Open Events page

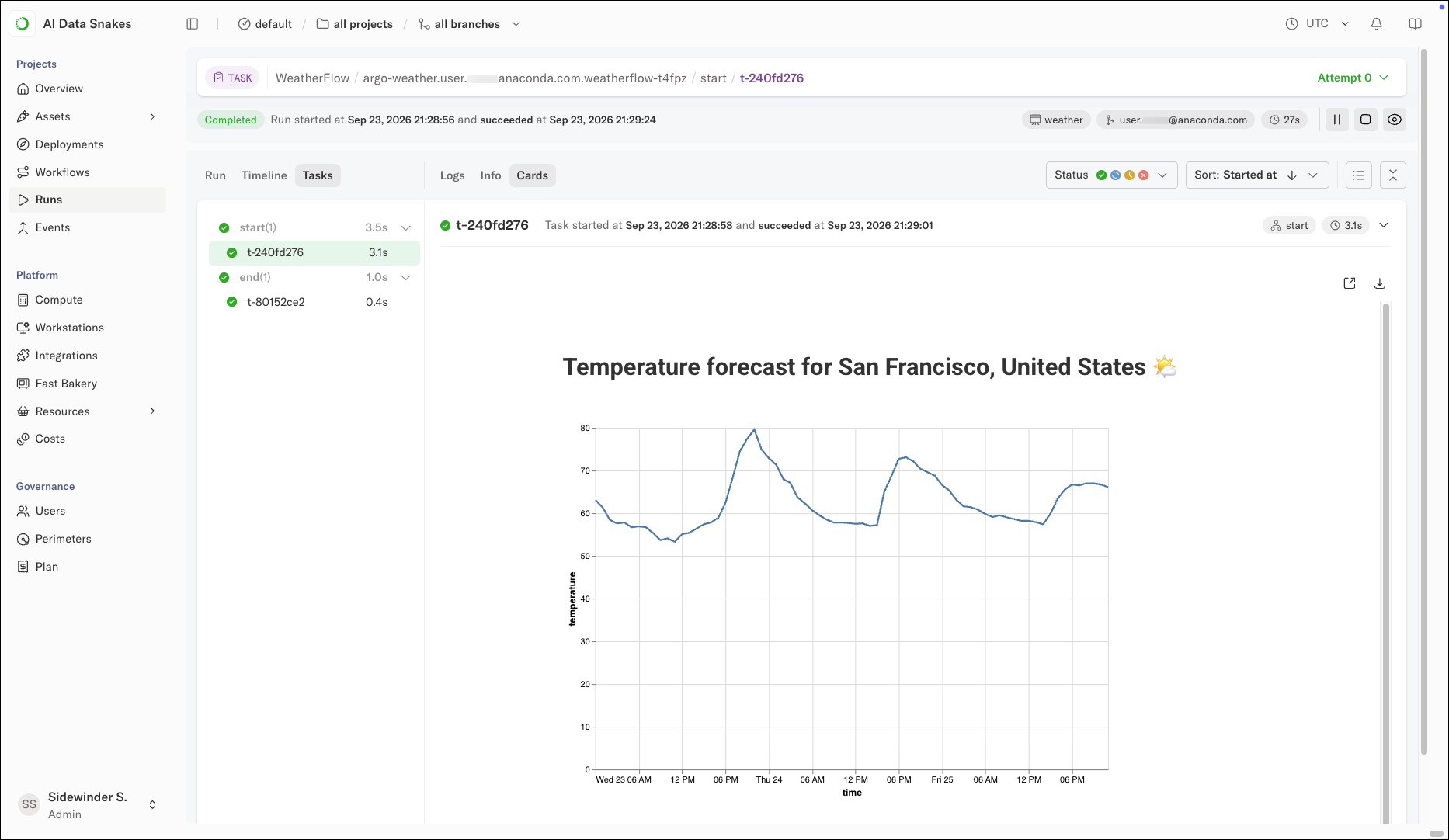(x=88, y=227)
